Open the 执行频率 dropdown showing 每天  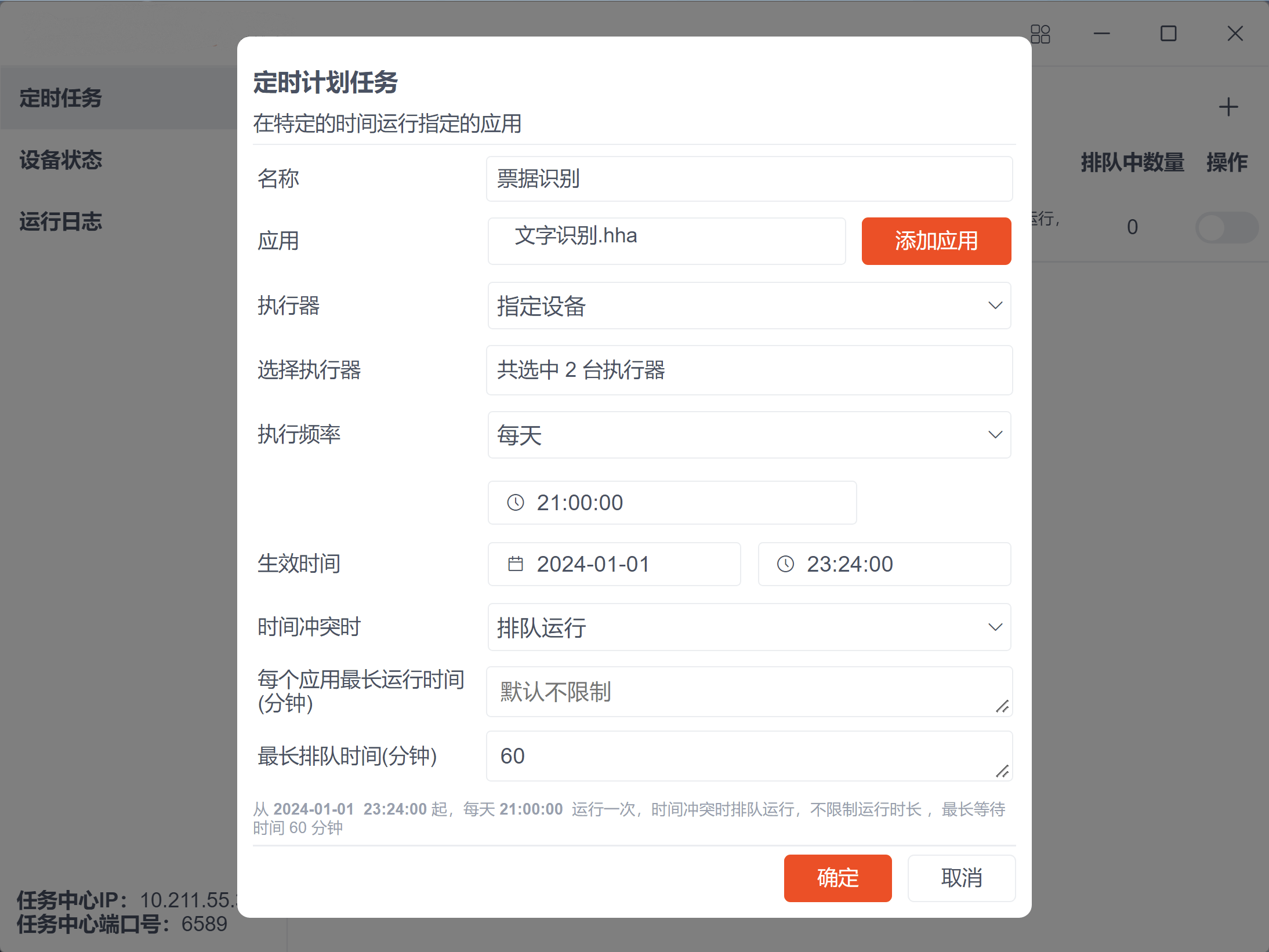click(x=749, y=435)
